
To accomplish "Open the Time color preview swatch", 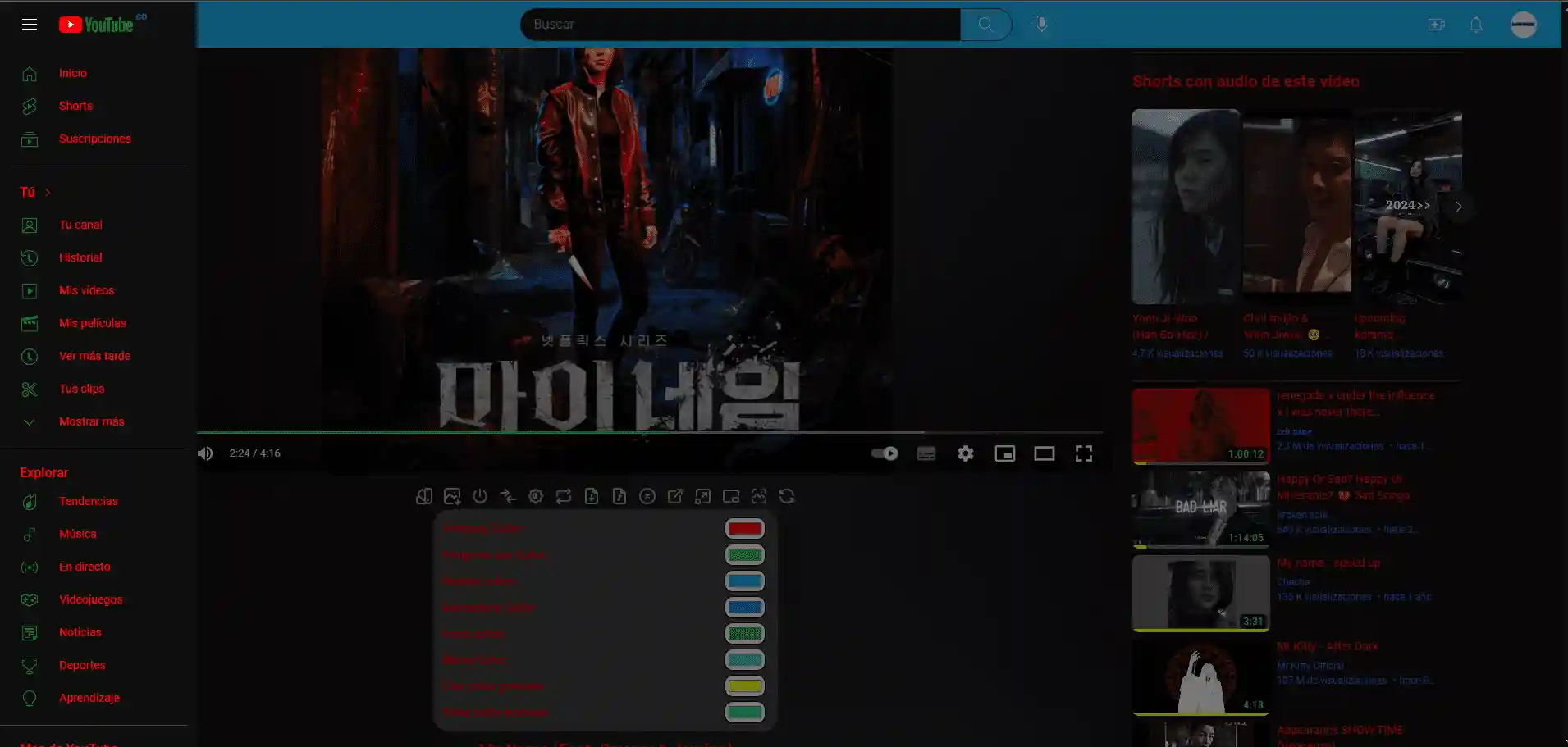I will coord(745,713).
